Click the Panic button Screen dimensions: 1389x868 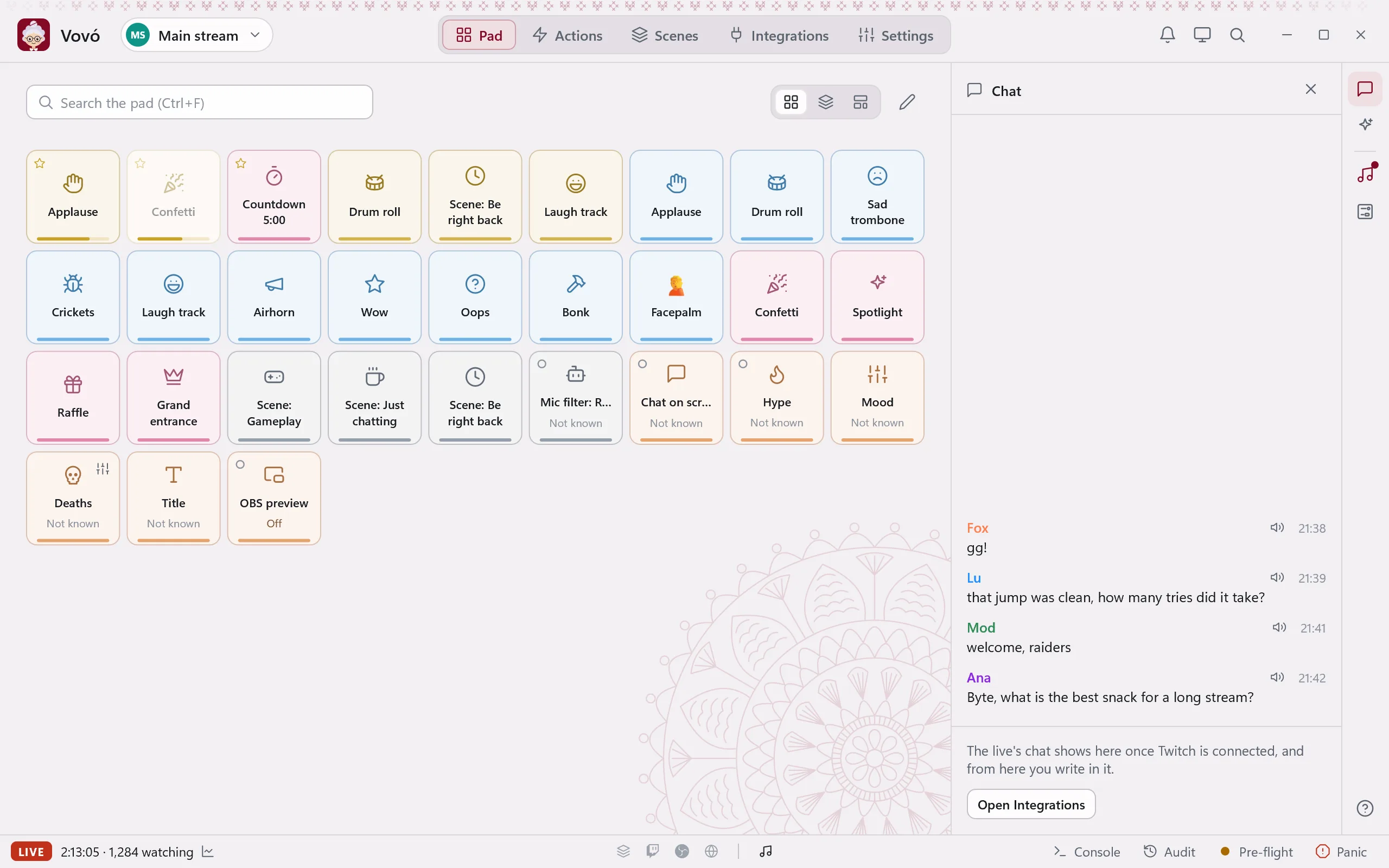1341,852
